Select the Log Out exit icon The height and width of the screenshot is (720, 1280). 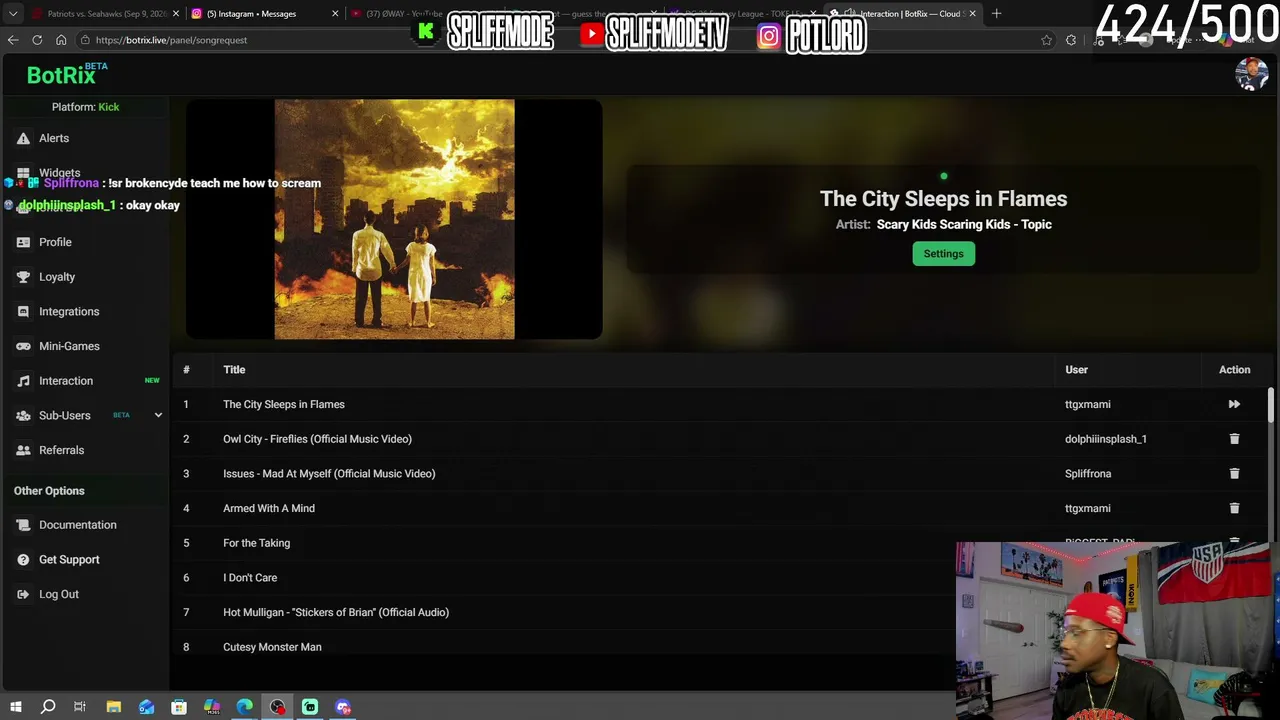[x=23, y=594]
